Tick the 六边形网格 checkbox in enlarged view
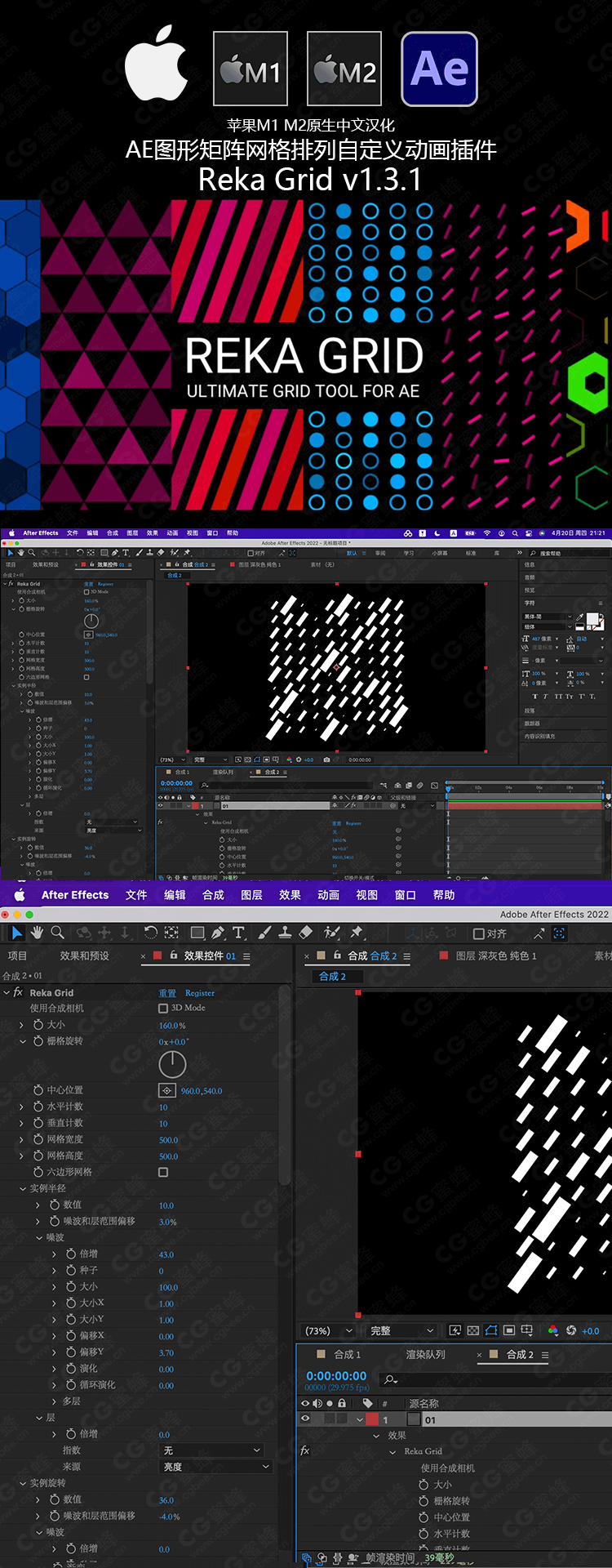612x1568 pixels. [x=163, y=1172]
